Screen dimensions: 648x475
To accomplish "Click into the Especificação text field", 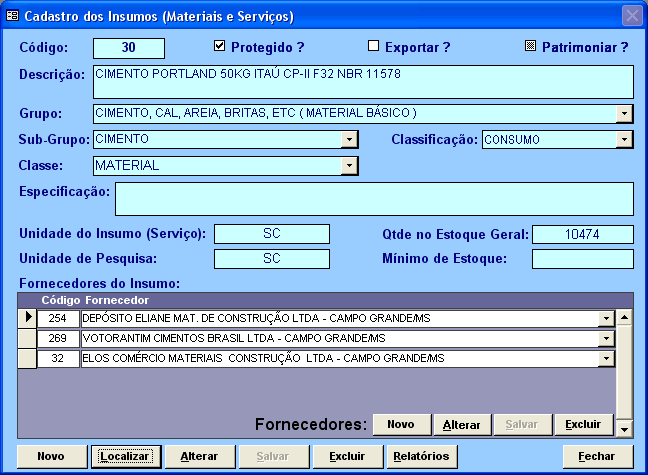I will [373, 198].
